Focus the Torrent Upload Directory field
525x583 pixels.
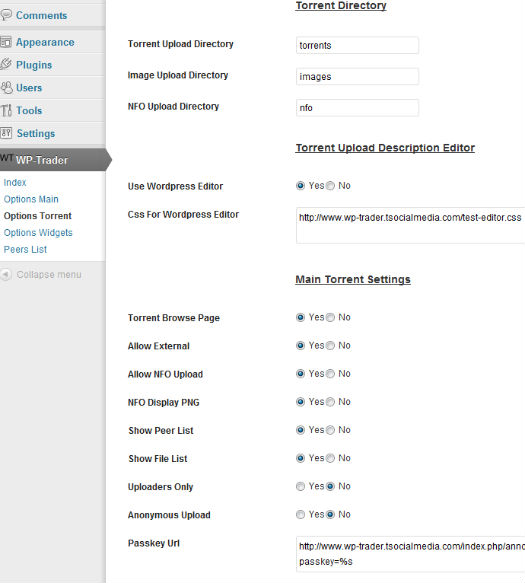[x=357, y=45]
